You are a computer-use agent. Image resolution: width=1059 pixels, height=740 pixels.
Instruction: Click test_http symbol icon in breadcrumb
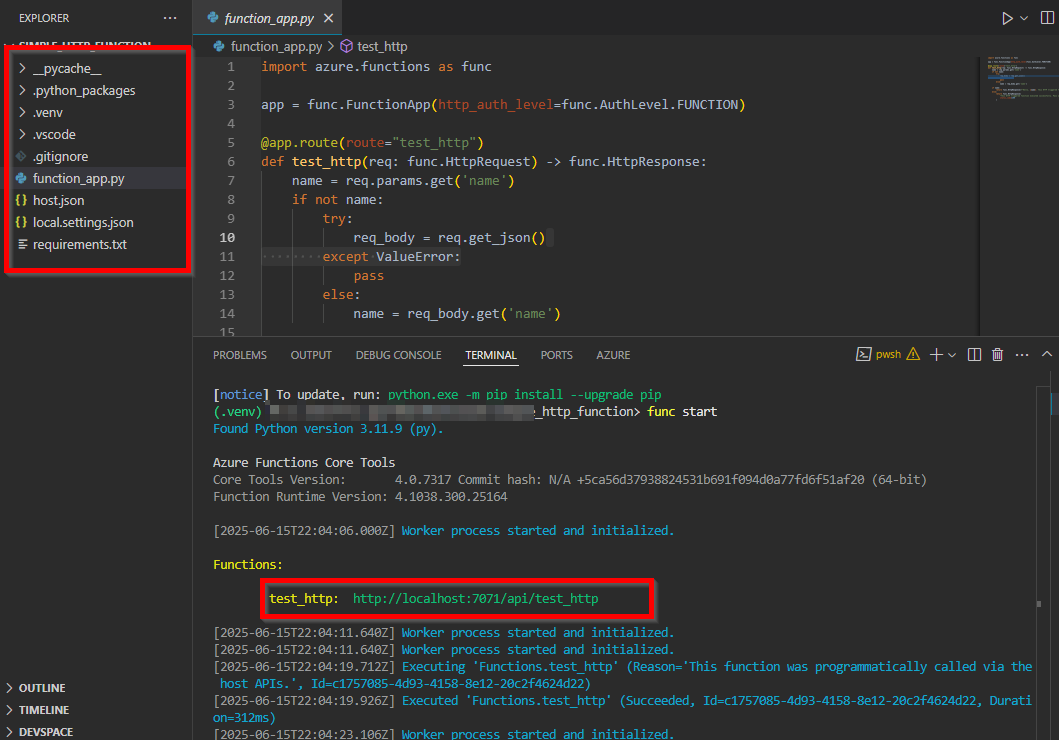pyautogui.click(x=346, y=46)
